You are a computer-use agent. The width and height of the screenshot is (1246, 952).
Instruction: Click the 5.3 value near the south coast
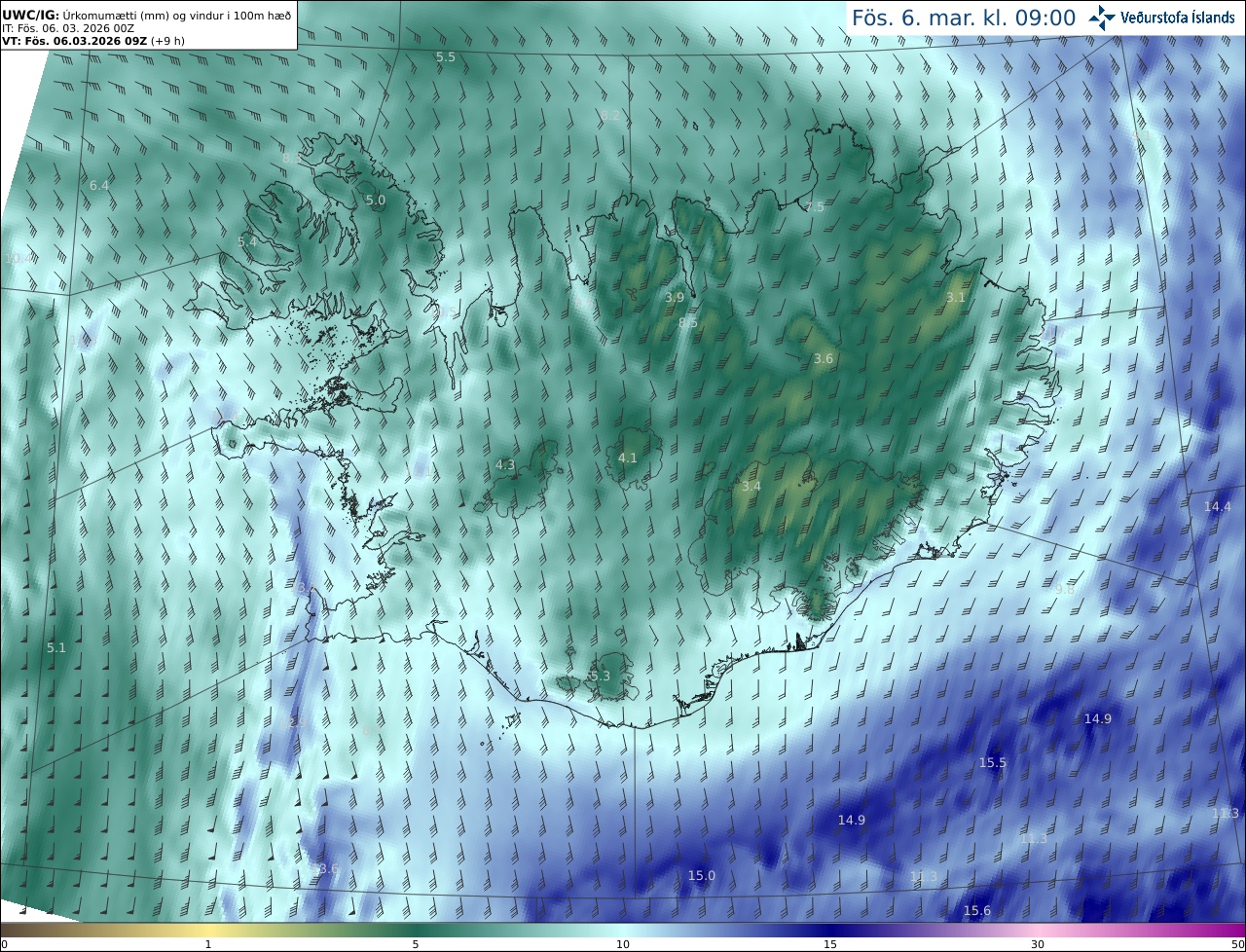coord(600,676)
